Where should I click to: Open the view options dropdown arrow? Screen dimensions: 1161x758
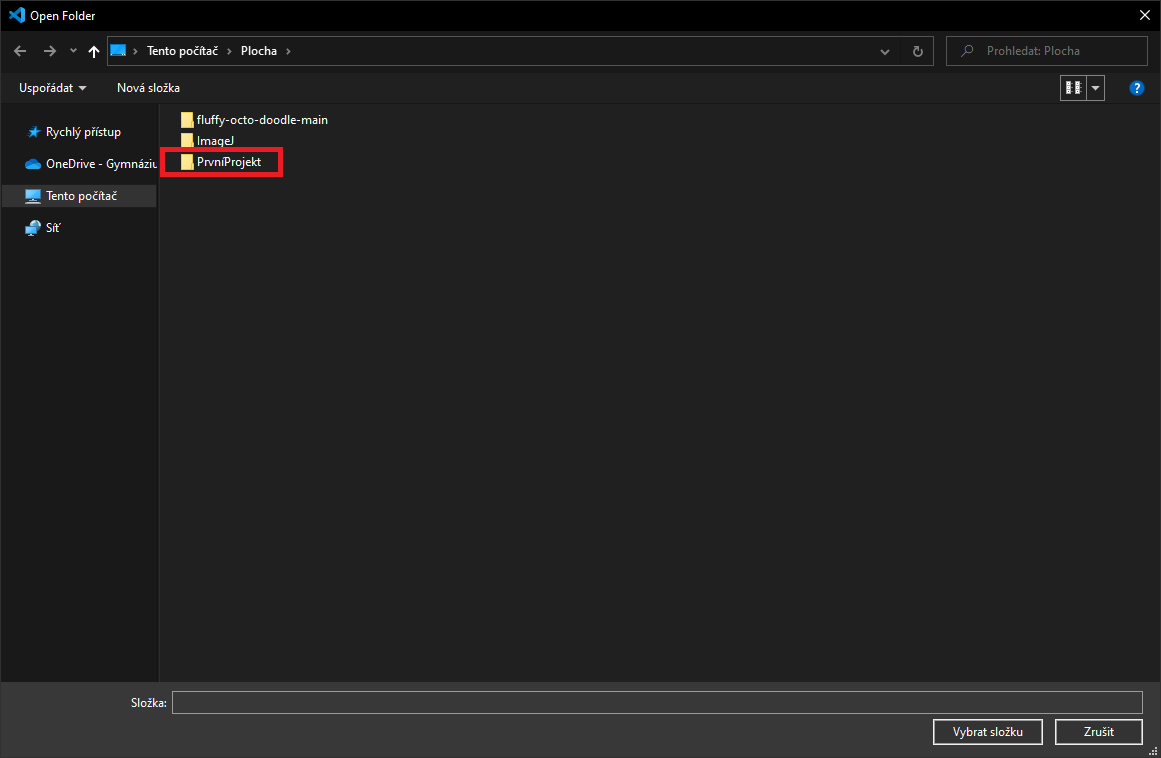(x=1096, y=87)
